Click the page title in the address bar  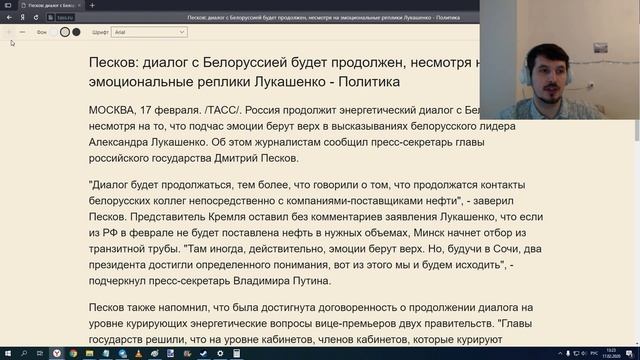(x=324, y=18)
